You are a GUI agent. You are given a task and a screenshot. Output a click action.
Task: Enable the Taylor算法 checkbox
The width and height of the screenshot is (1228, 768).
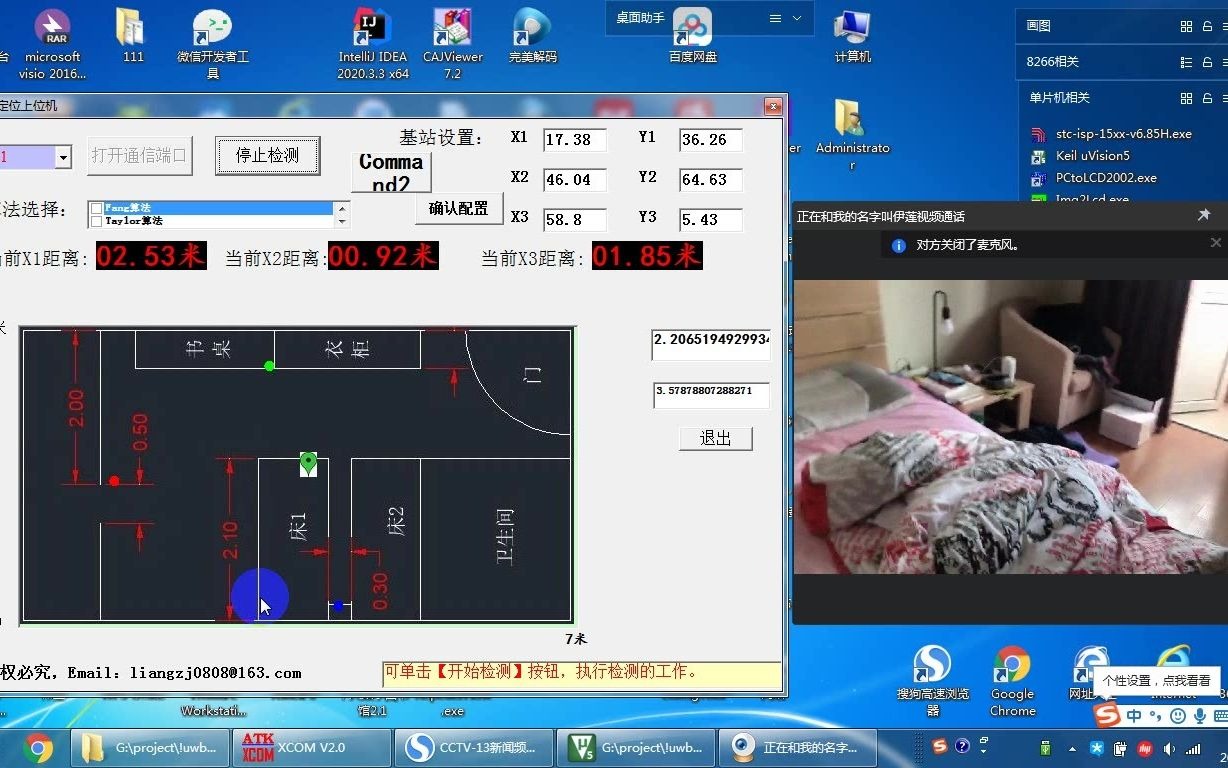click(96, 220)
